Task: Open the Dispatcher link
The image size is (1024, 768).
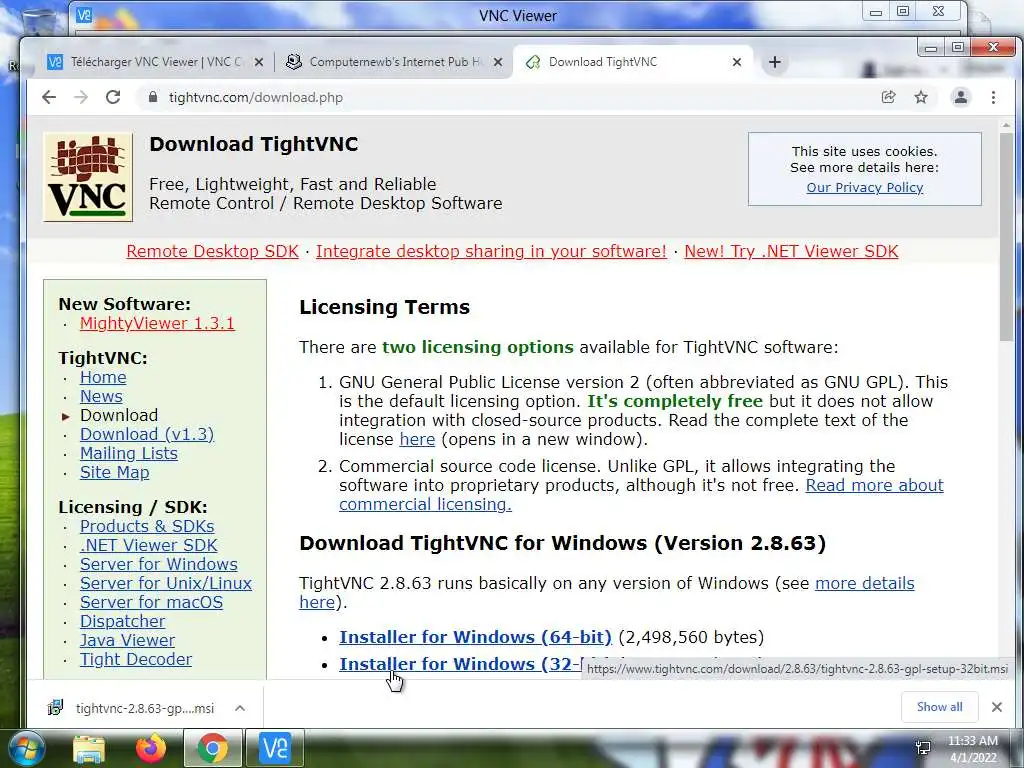Action: tap(122, 621)
